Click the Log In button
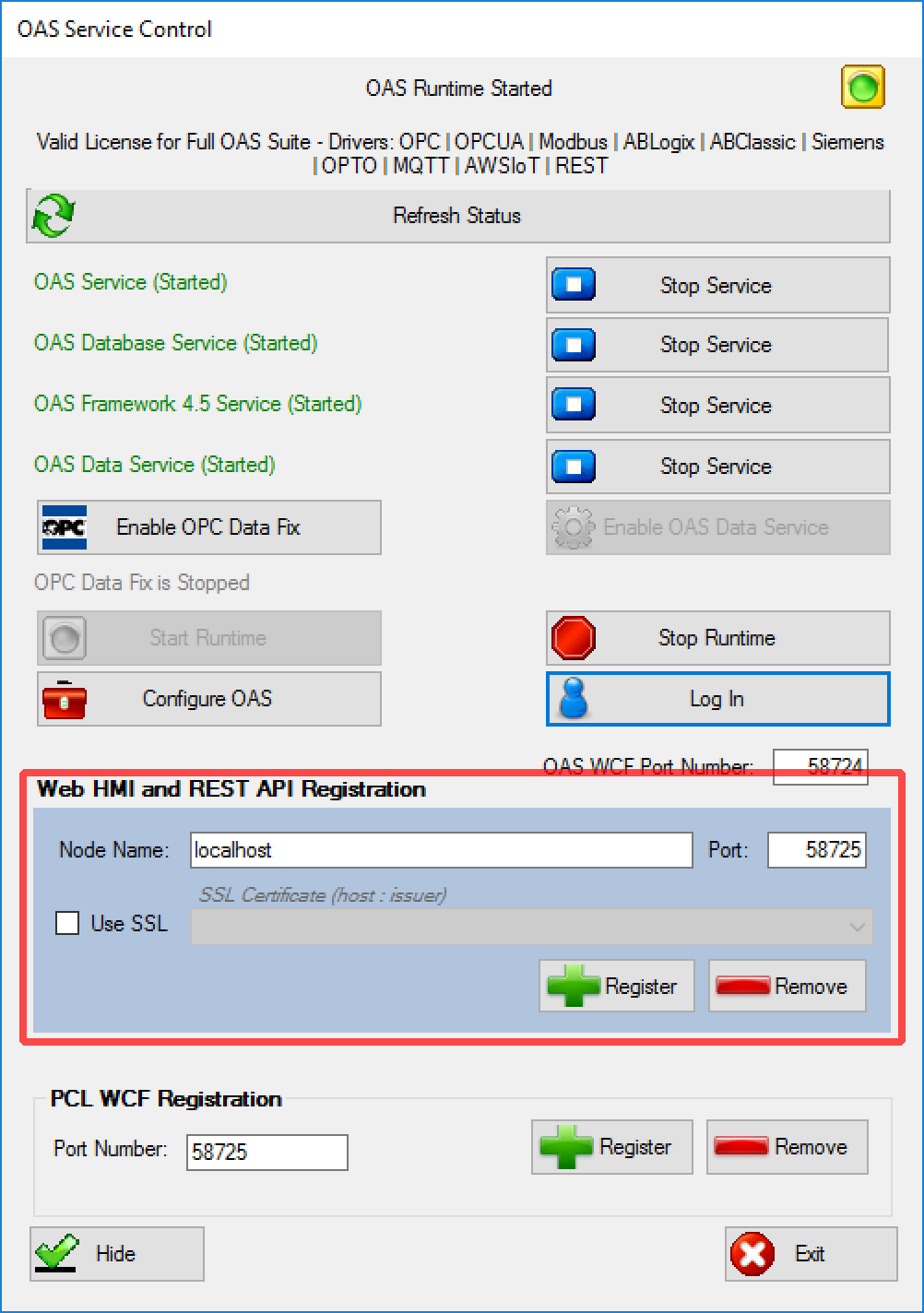This screenshot has height=1313, width=924. coord(717,699)
